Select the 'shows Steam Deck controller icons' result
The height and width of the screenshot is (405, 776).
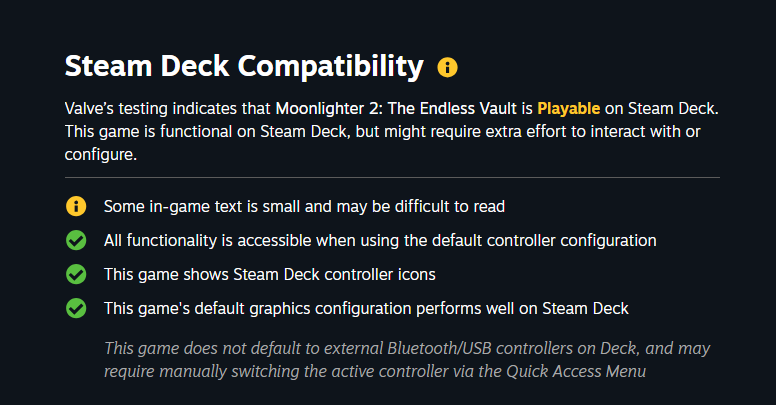pos(270,274)
